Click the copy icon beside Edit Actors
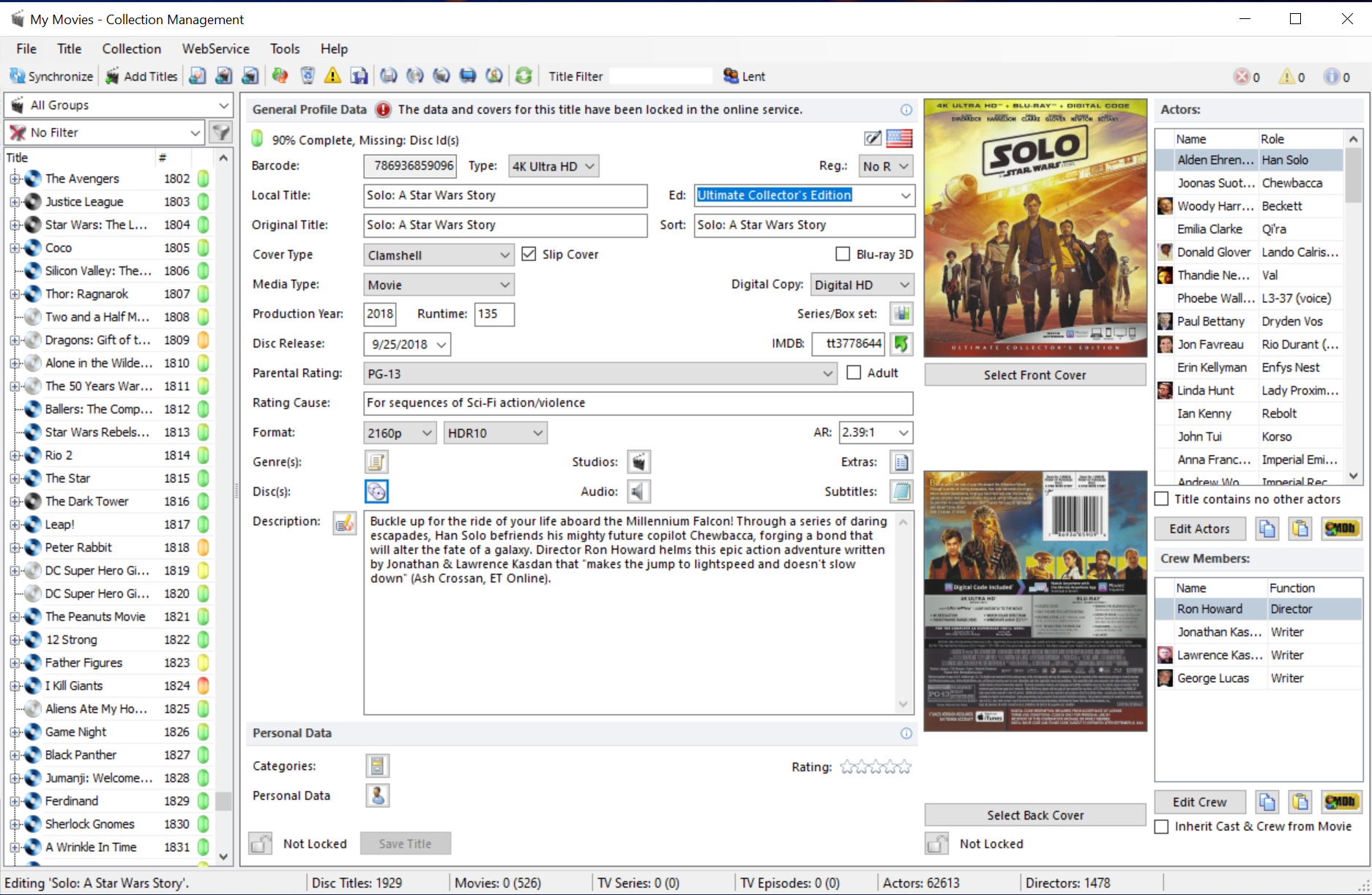 point(1267,528)
